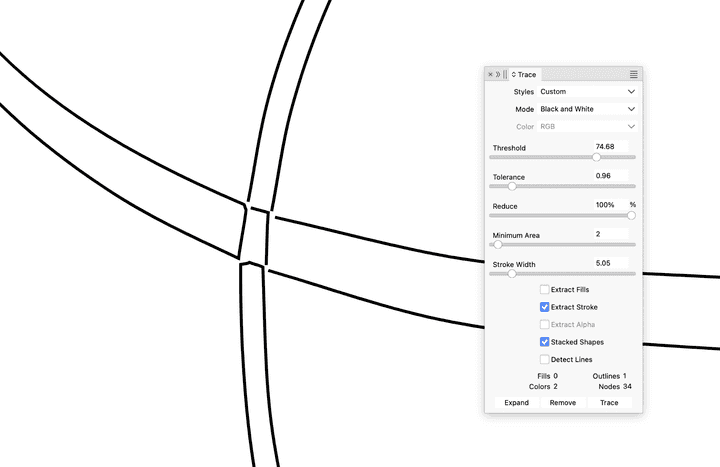Enable the Detect Lines checkbox
720x467 pixels.
[x=544, y=359]
